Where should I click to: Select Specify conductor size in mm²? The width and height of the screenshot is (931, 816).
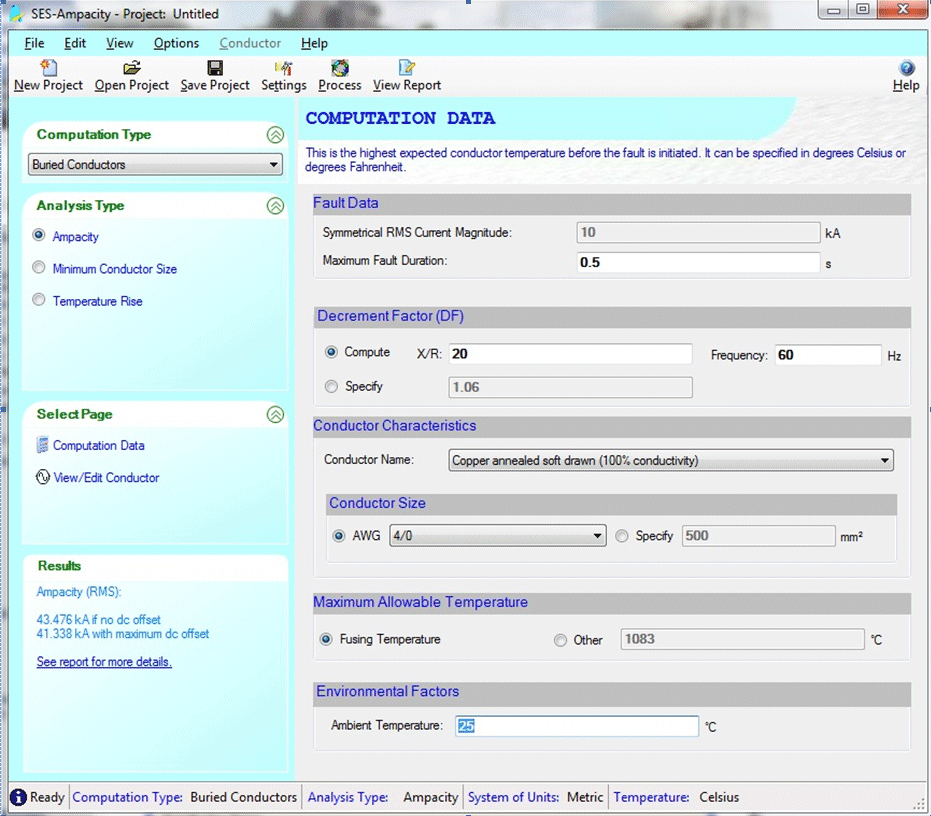click(622, 536)
